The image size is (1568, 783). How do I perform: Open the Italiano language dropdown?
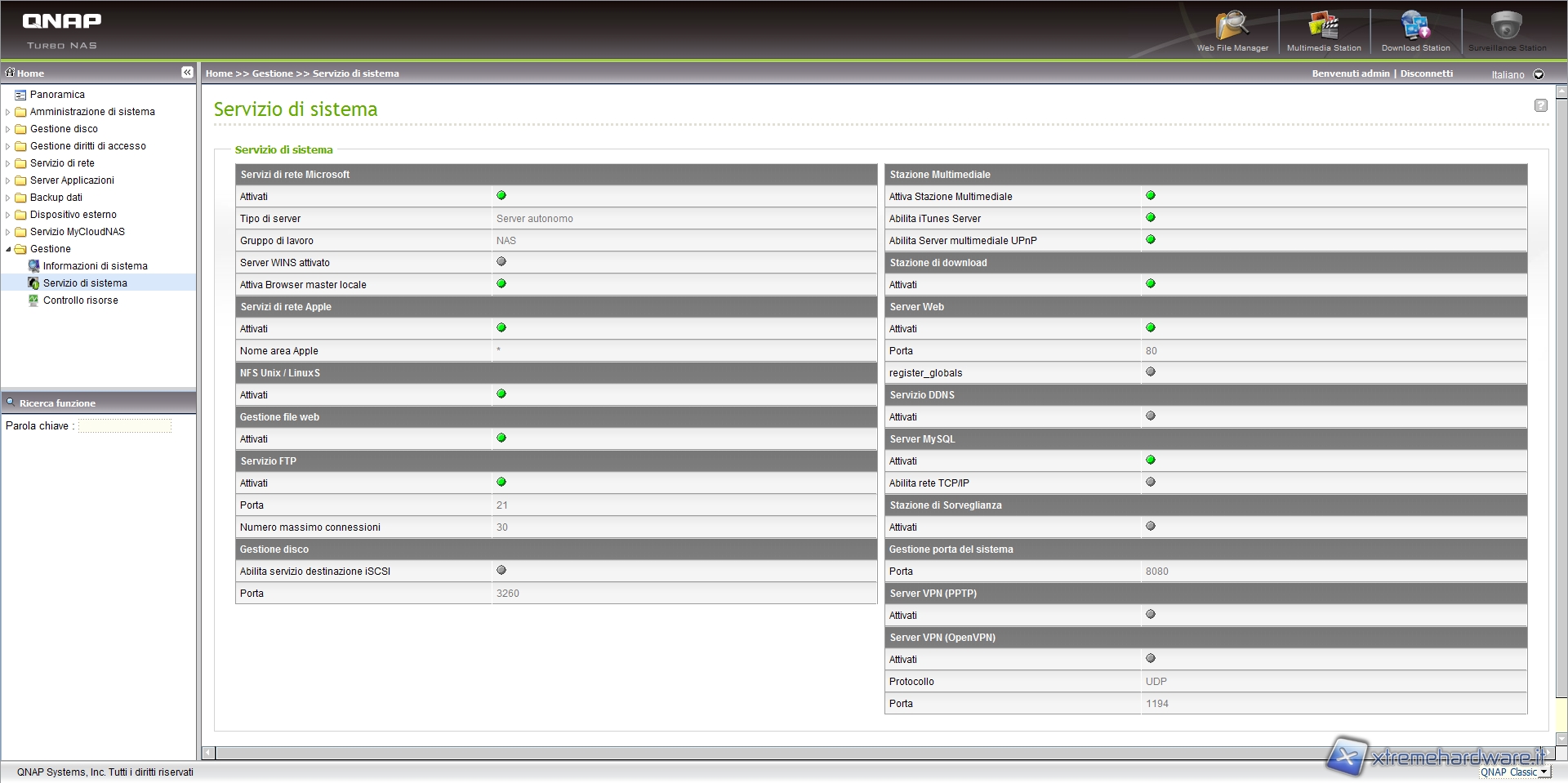click(x=1539, y=74)
